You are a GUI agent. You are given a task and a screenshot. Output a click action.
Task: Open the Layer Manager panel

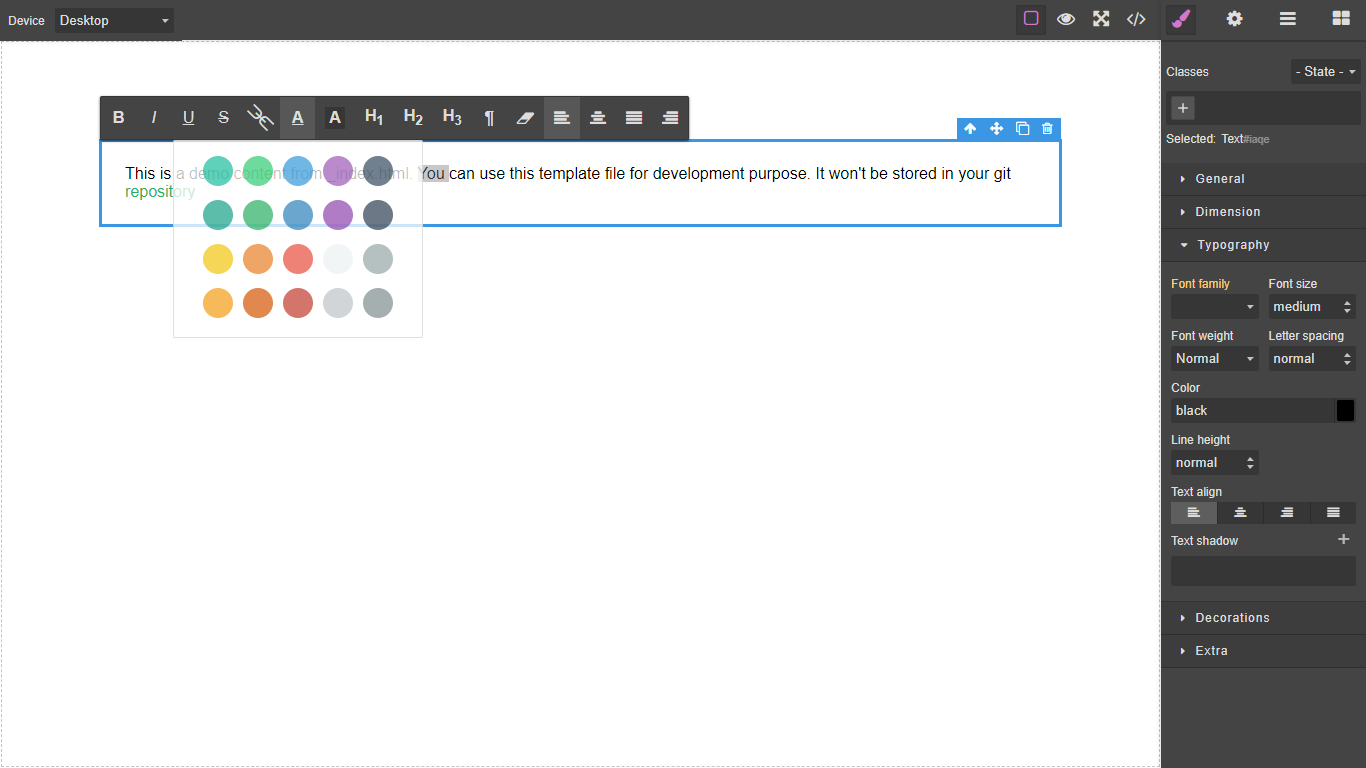coord(1287,19)
